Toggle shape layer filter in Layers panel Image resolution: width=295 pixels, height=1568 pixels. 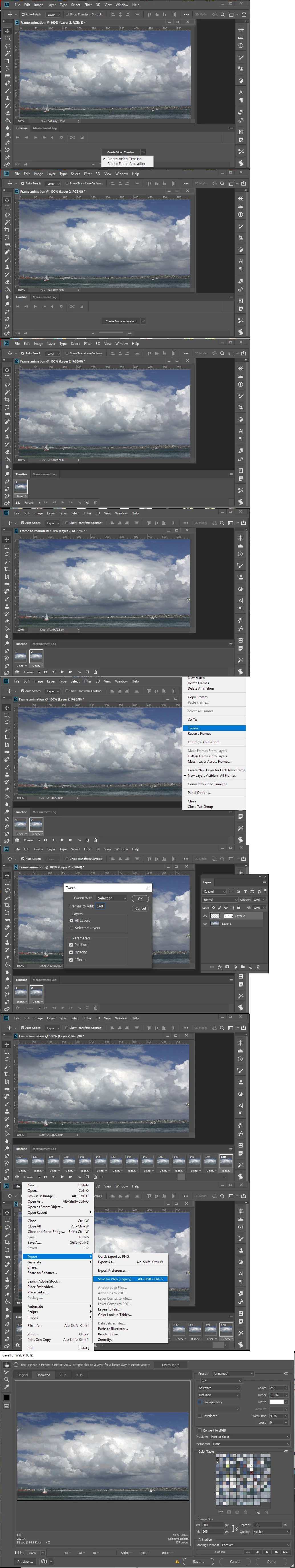click(253, 892)
